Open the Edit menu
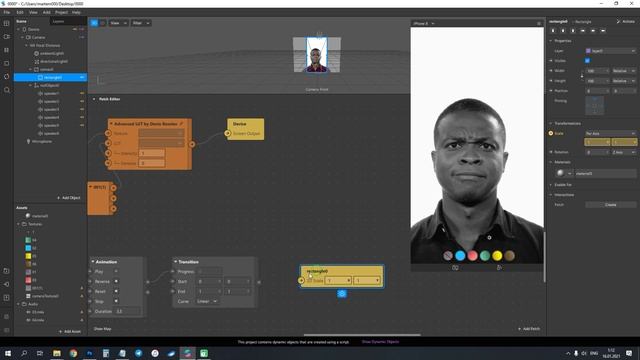The width and height of the screenshot is (640, 360). pyautogui.click(x=20, y=12)
